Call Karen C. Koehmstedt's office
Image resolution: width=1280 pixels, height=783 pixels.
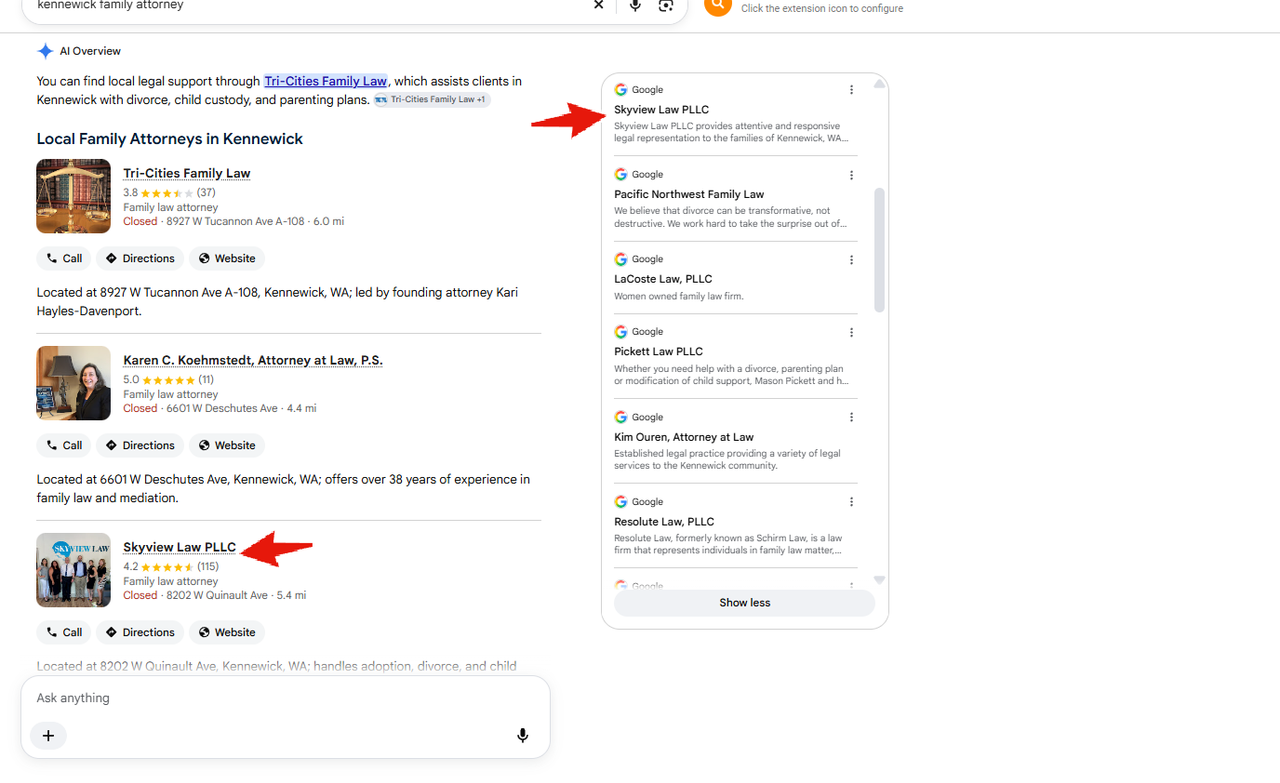(x=65, y=445)
